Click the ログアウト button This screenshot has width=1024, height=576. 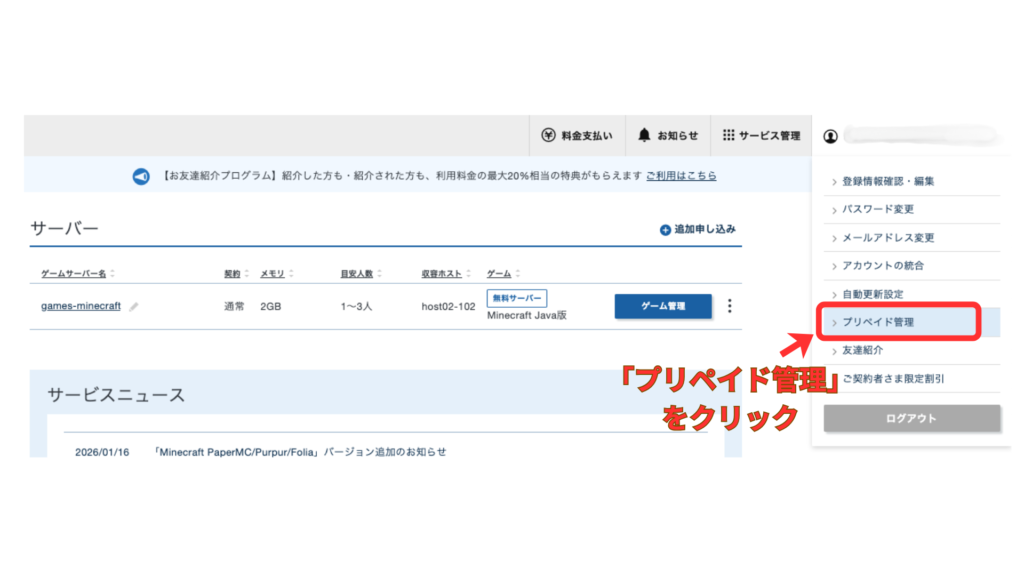pos(911,419)
